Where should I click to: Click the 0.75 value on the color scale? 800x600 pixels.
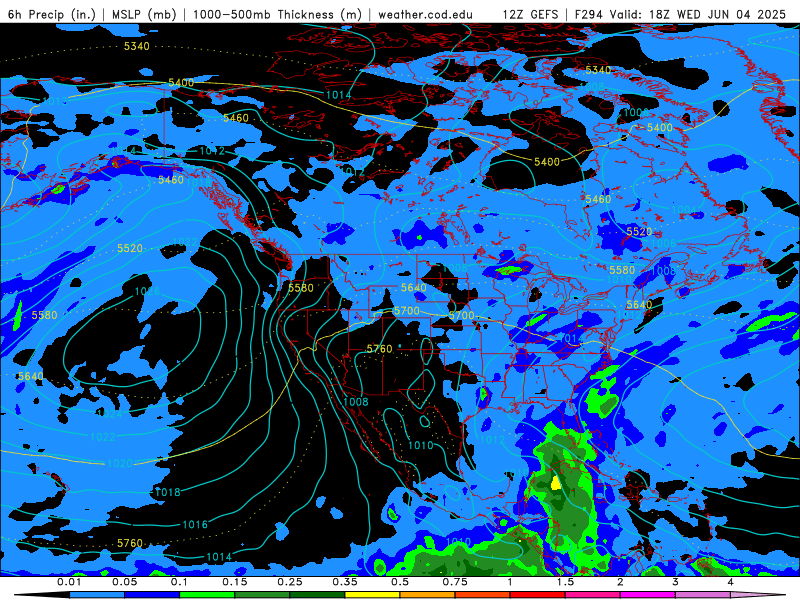point(455,582)
